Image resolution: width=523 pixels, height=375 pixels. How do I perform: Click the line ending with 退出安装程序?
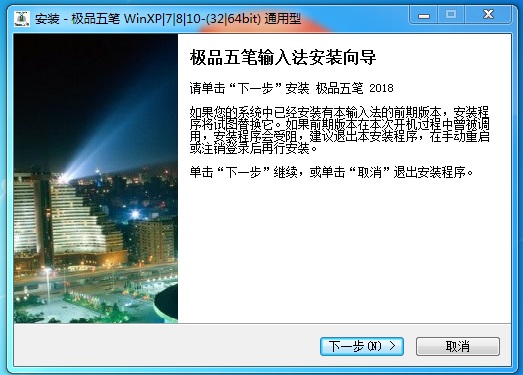332,172
